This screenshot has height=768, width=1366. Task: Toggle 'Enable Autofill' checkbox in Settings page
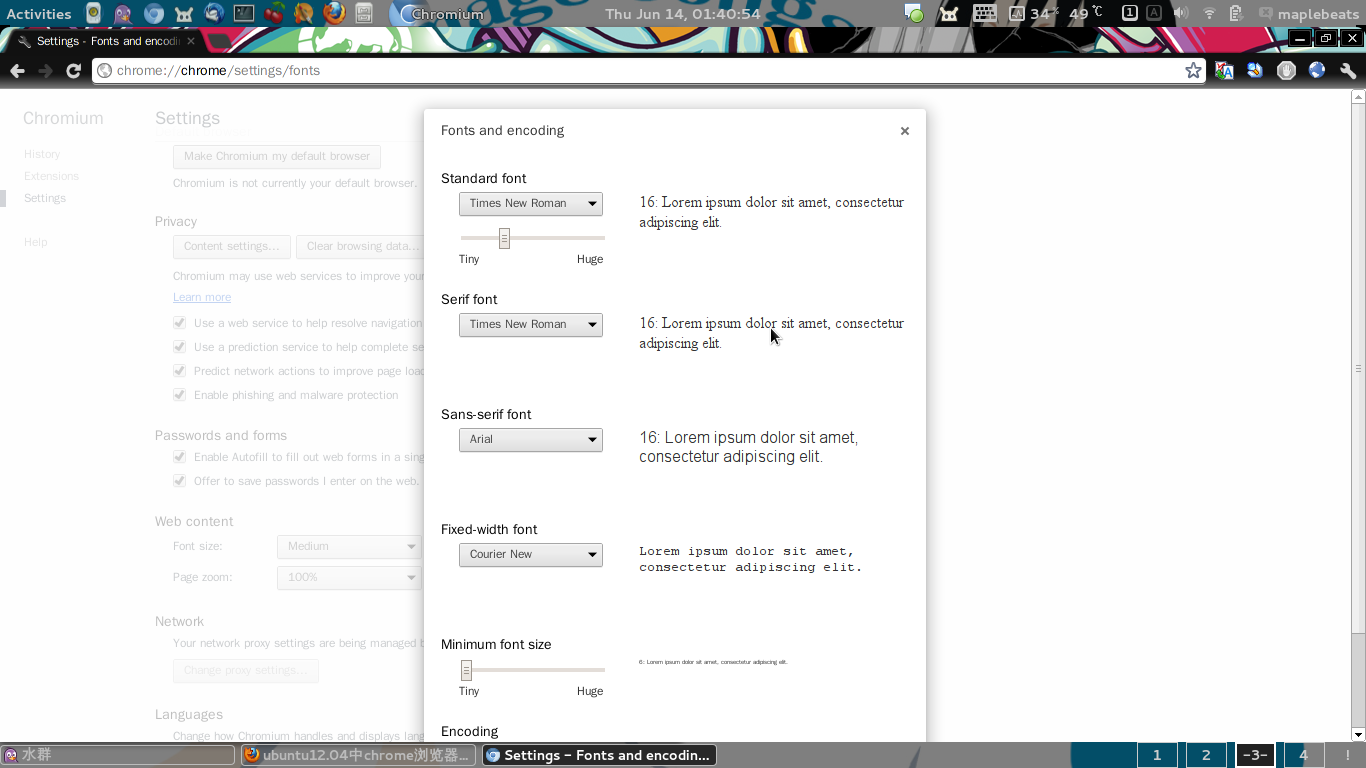click(180, 457)
